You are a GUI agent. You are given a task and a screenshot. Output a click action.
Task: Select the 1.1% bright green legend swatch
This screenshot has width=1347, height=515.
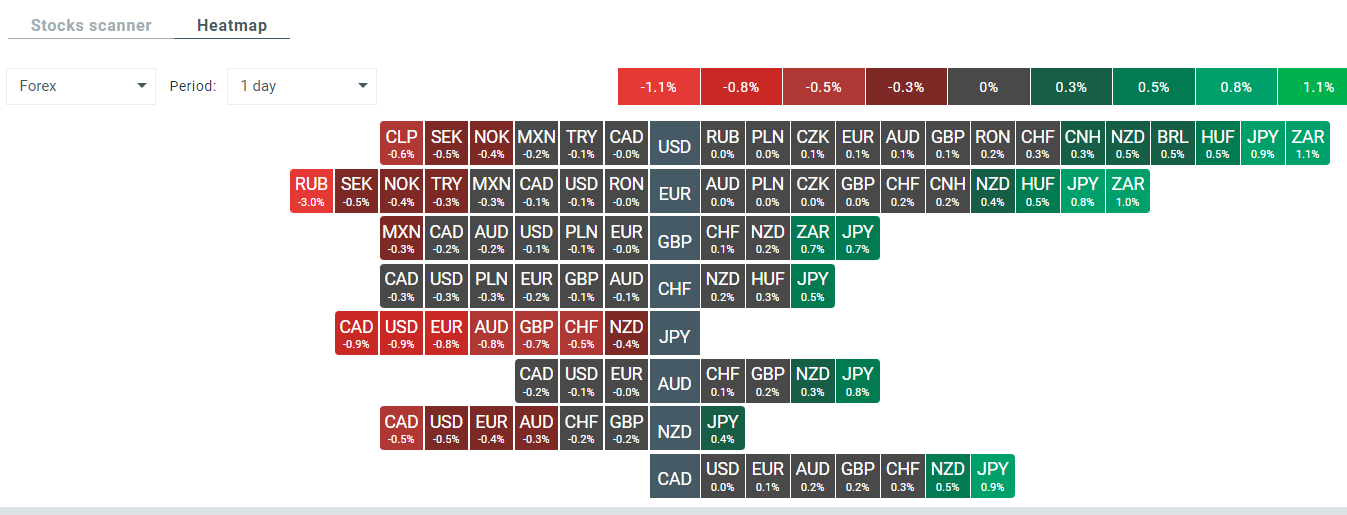pyautogui.click(x=1317, y=87)
